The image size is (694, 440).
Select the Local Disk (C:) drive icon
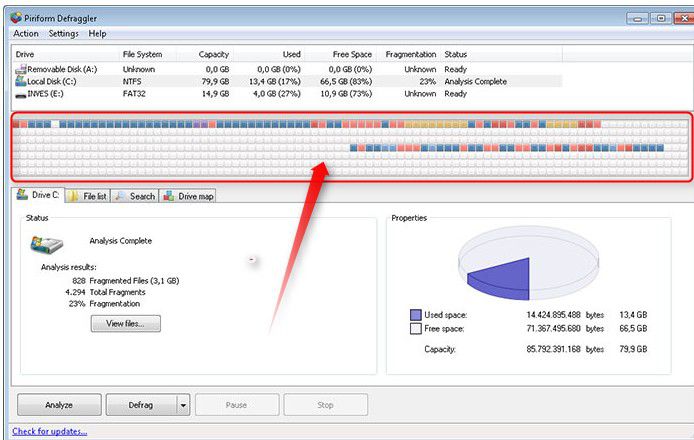tap(21, 81)
